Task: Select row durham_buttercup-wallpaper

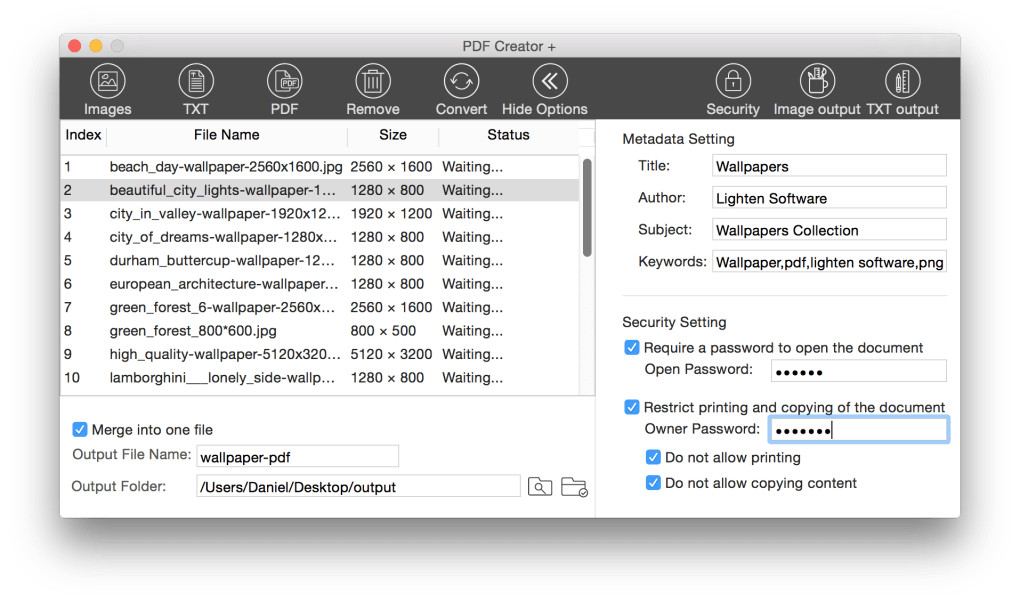Action: 319,260
